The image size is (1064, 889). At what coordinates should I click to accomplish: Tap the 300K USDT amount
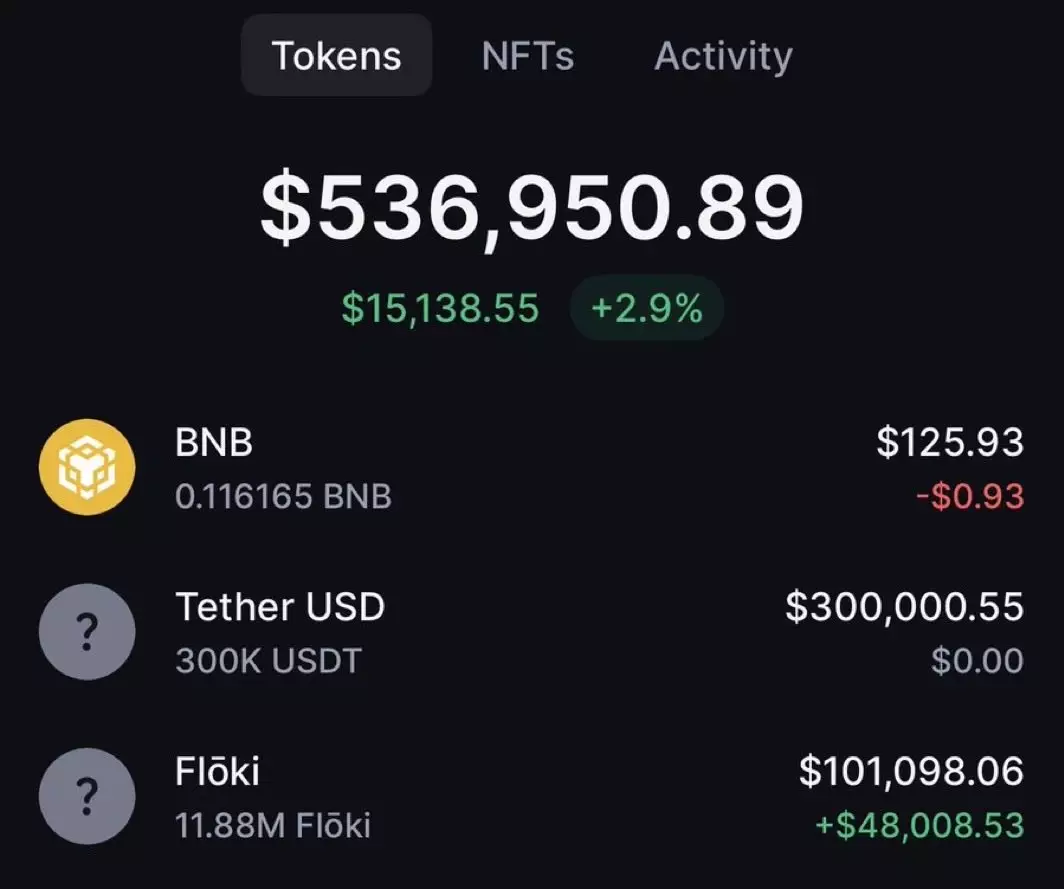[x=268, y=660]
